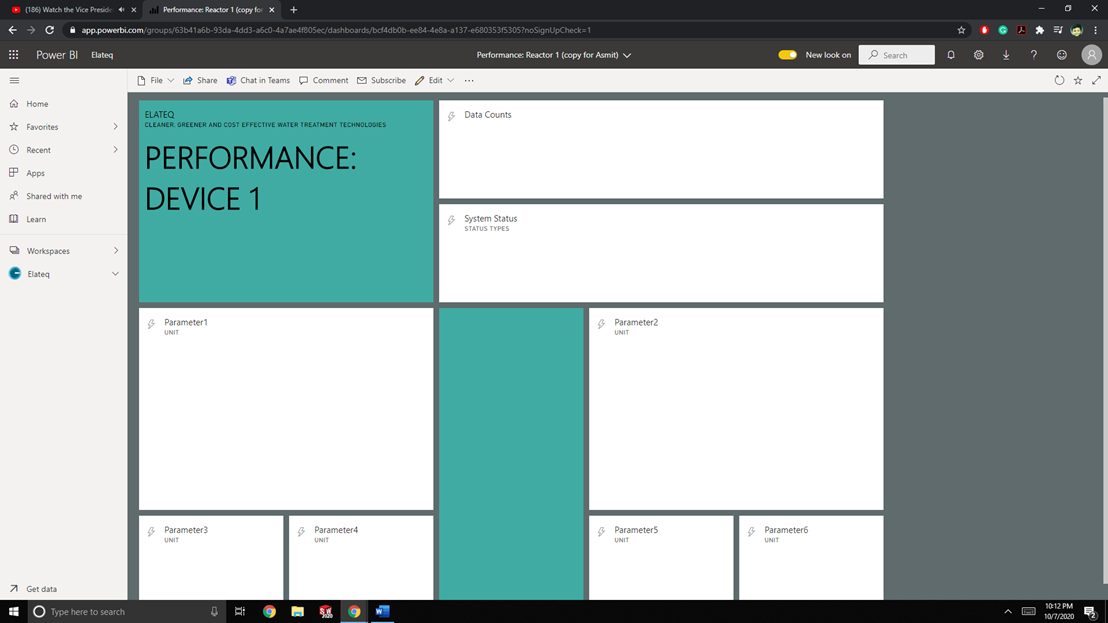Subscribe to the dashboard
The width and height of the screenshot is (1108, 623).
pyautogui.click(x=382, y=81)
